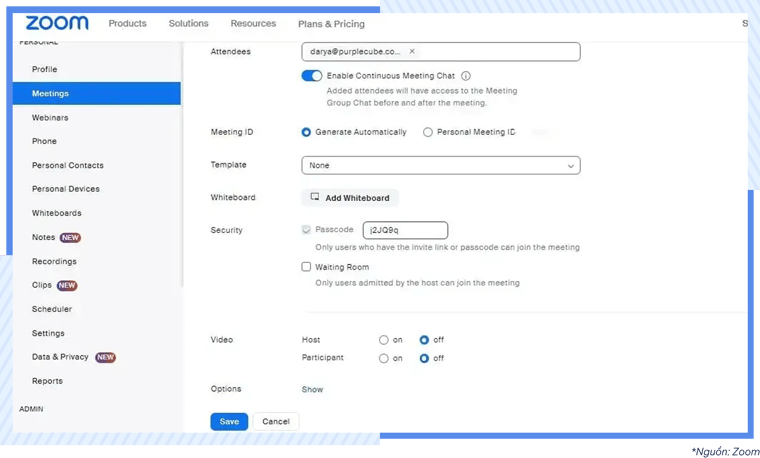This screenshot has width=760, height=458.
Task: Click the NEW badge beside Notes
Action: pos(70,237)
